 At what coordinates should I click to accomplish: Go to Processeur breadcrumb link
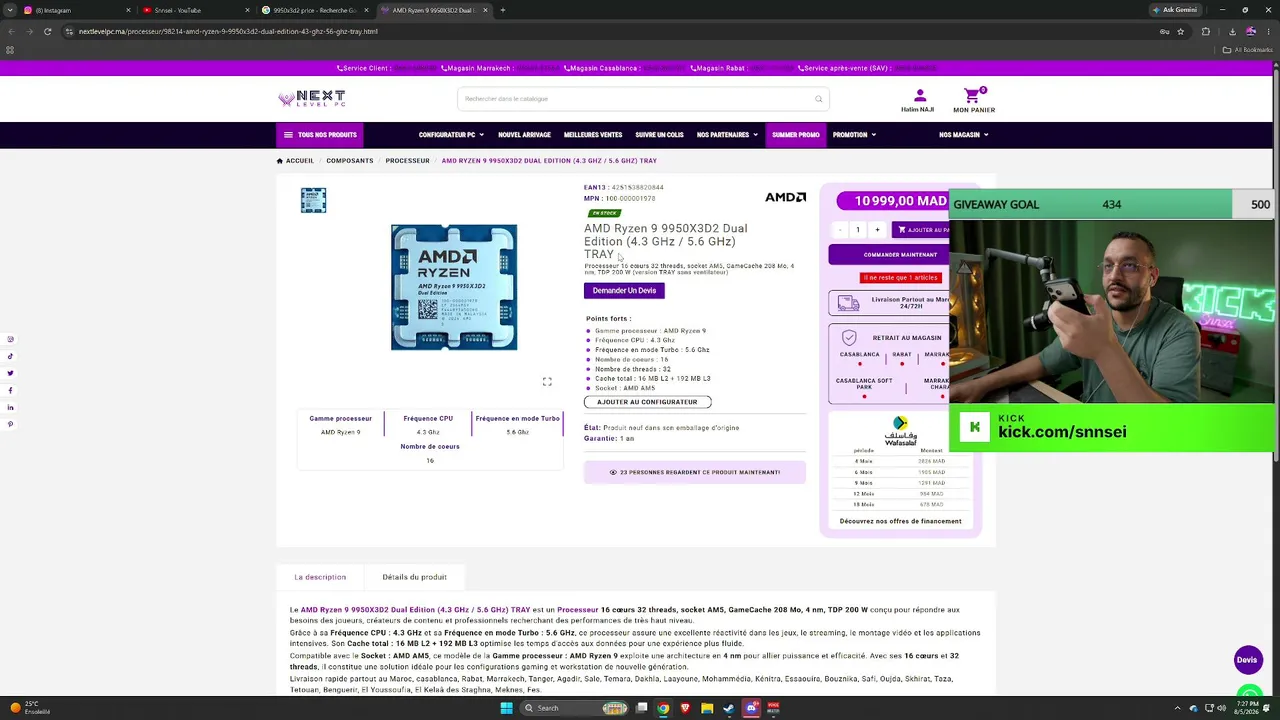408,161
